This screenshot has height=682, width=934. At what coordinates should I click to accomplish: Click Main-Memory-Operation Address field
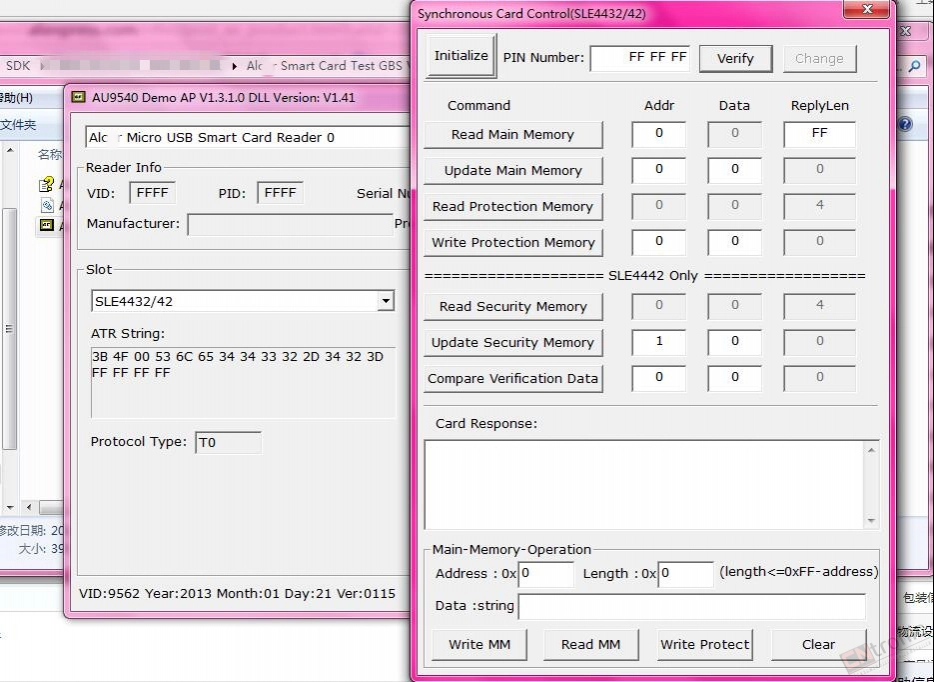[x=546, y=574]
